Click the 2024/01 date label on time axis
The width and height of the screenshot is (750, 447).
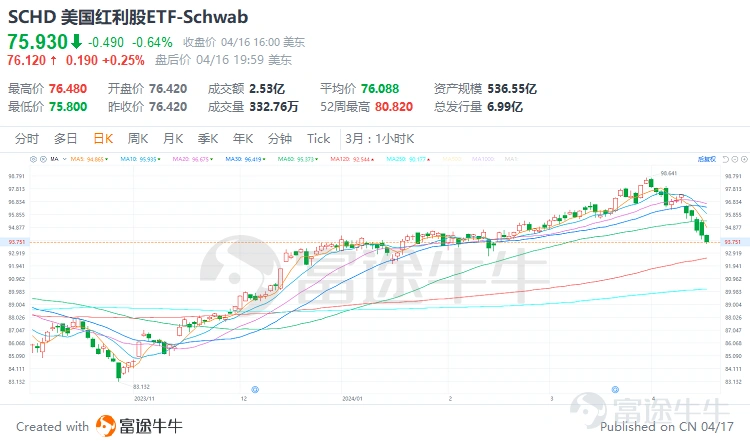coord(353,398)
